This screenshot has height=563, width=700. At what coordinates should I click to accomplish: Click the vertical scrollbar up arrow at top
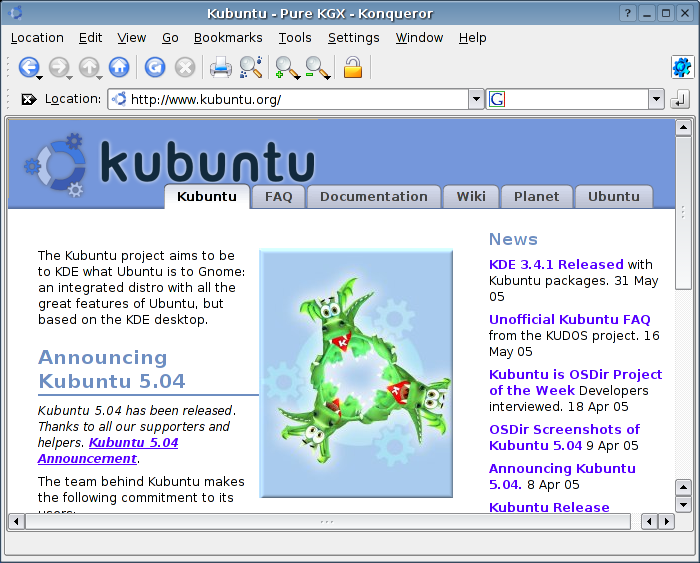click(683, 128)
